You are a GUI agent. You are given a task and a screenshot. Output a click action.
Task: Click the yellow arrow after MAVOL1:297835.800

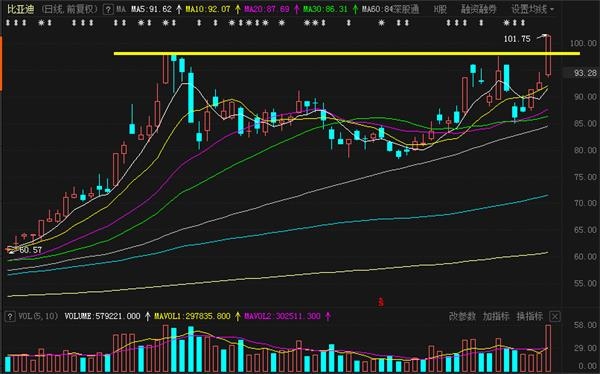[x=238, y=316]
